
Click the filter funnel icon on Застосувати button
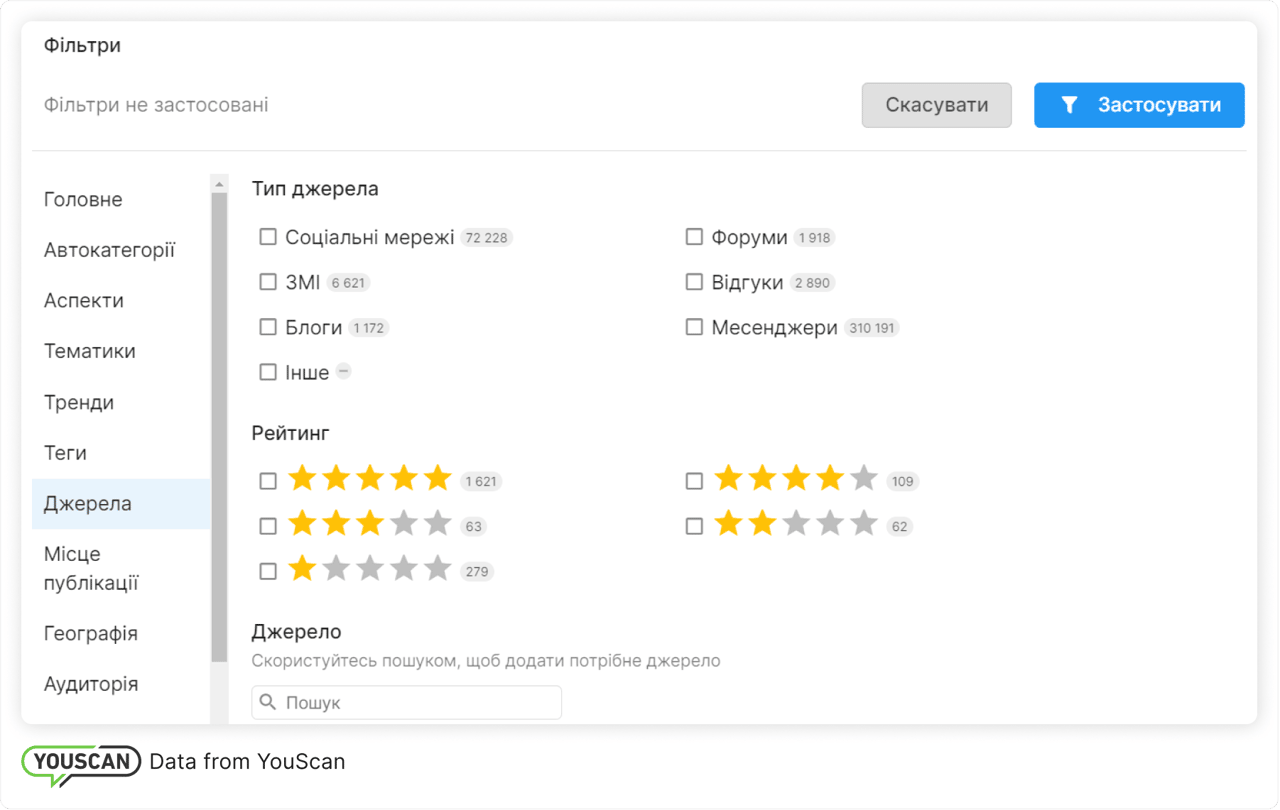click(1070, 104)
